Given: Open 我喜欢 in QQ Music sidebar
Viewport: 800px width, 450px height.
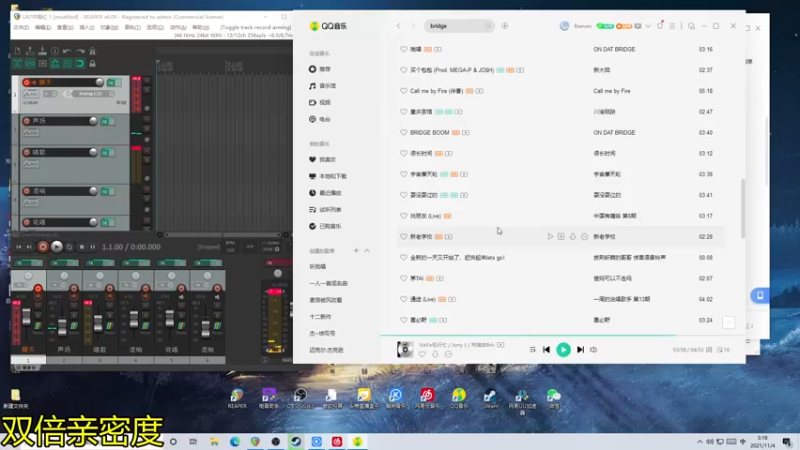Looking at the screenshot, I should (x=322, y=160).
